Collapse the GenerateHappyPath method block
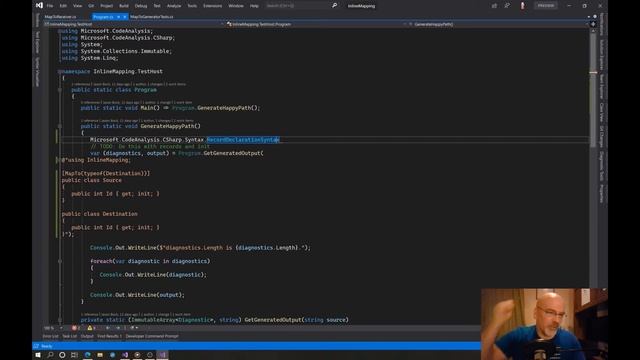Image resolution: width=640 pixels, height=360 pixels. pos(60,126)
